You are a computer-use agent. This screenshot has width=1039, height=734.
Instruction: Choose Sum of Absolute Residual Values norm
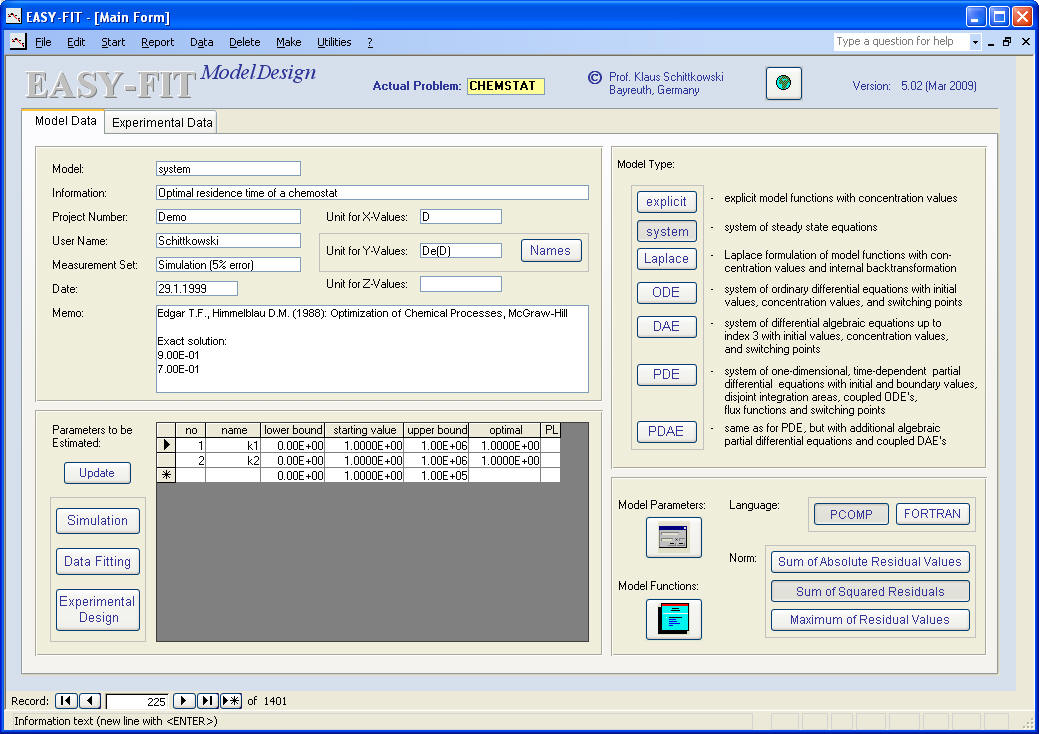click(x=869, y=562)
